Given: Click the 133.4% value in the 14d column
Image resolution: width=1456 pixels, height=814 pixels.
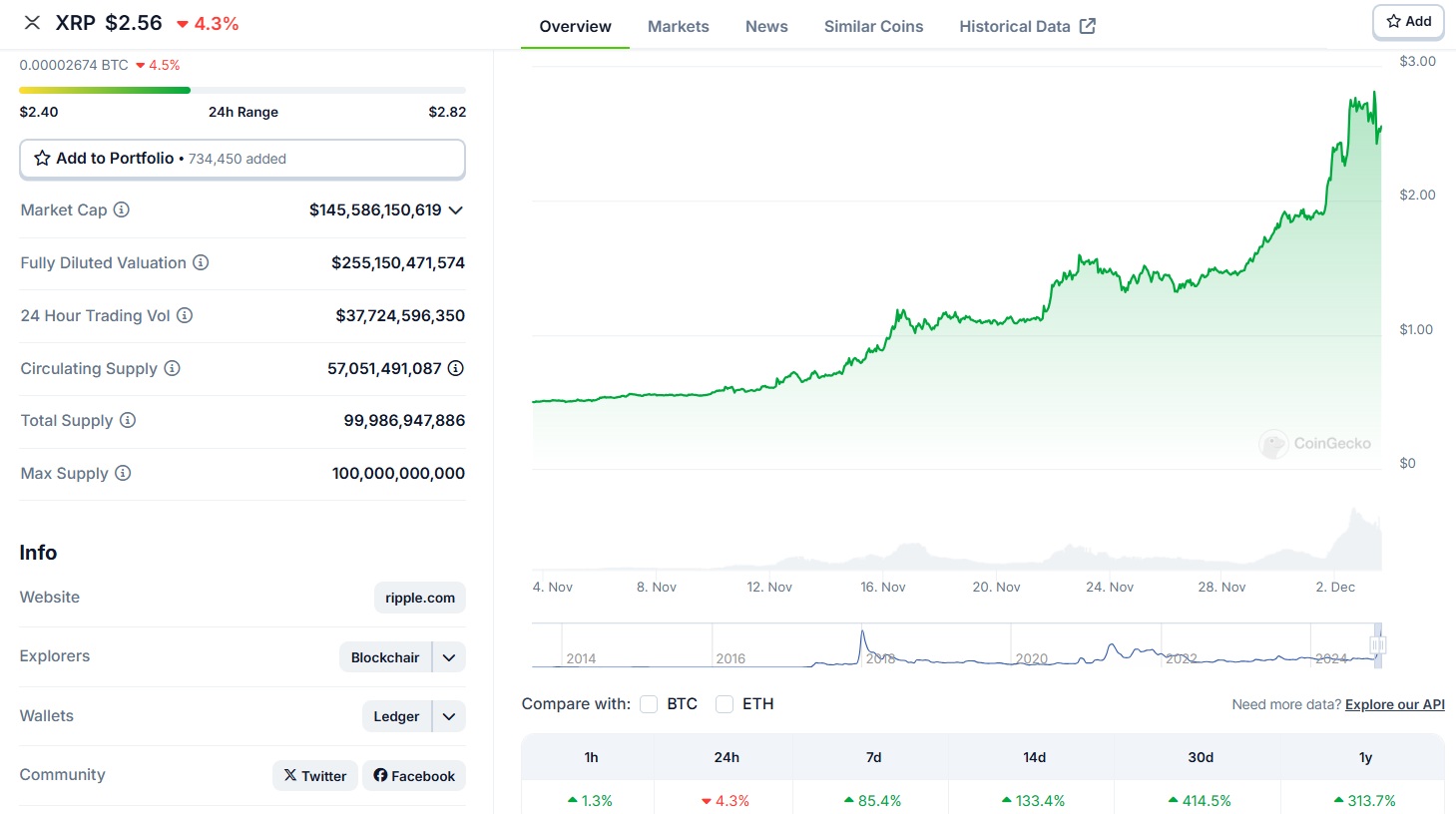Looking at the screenshot, I should coord(1034,800).
